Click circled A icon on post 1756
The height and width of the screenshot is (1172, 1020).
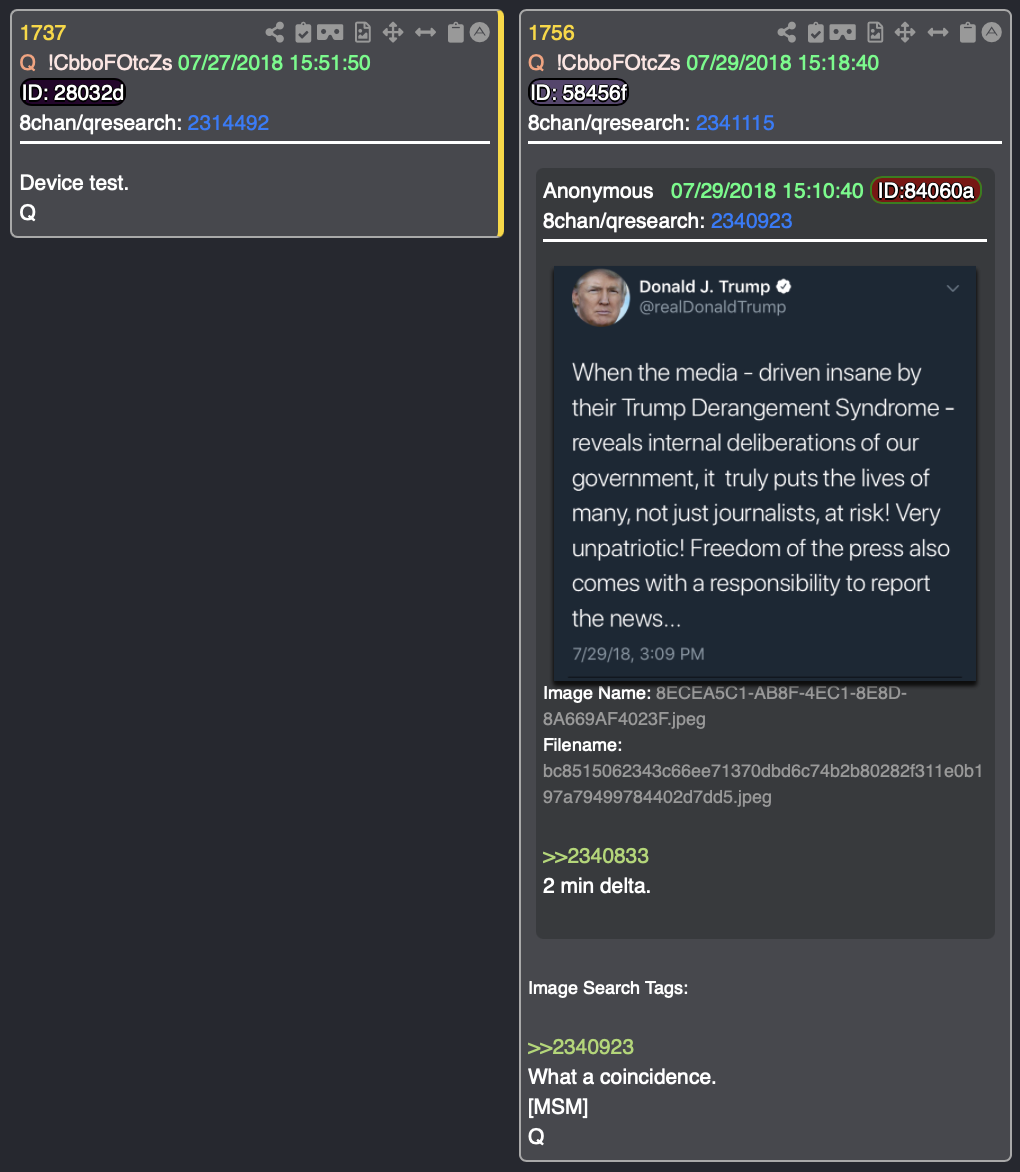pos(992,32)
